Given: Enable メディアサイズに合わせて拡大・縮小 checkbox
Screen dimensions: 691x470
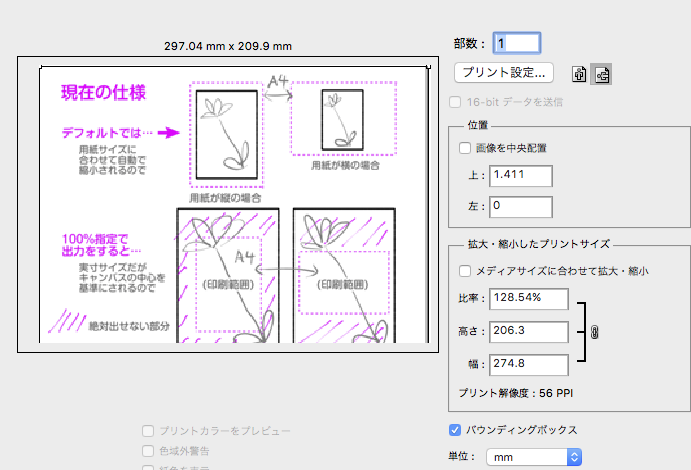Looking at the screenshot, I should click(x=465, y=270).
